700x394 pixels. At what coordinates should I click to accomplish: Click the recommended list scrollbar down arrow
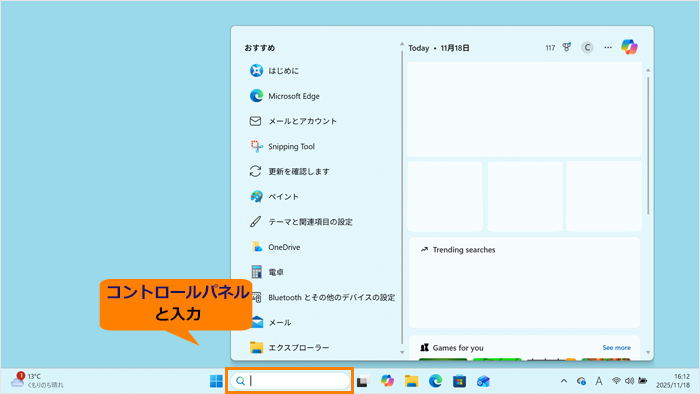point(402,353)
